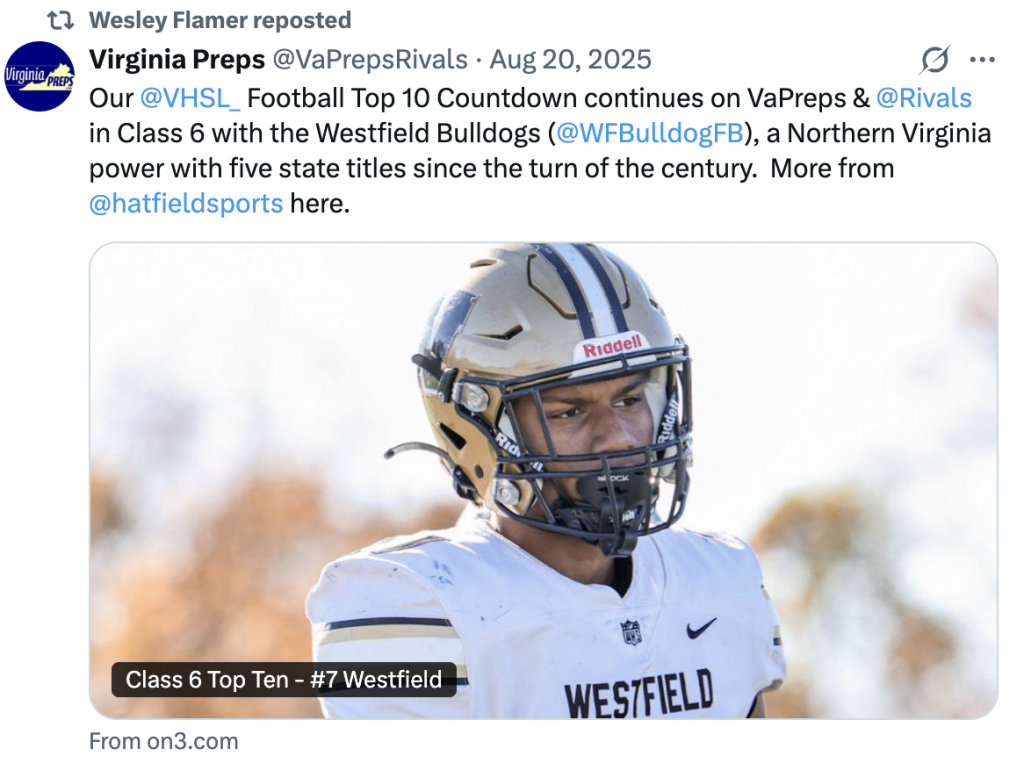Open the "Wesley Flamer reposted" link
Viewport: 1024px width, 771px height.
[x=220, y=20]
